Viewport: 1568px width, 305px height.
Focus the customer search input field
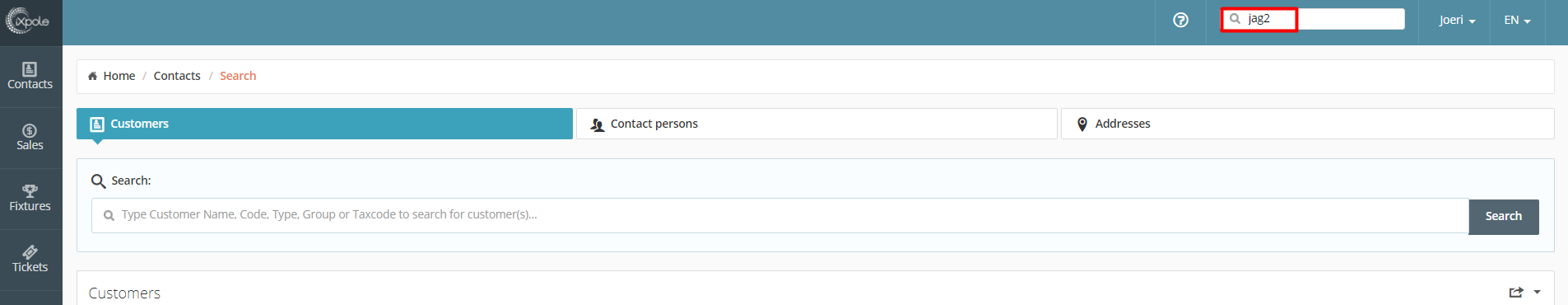point(780,215)
